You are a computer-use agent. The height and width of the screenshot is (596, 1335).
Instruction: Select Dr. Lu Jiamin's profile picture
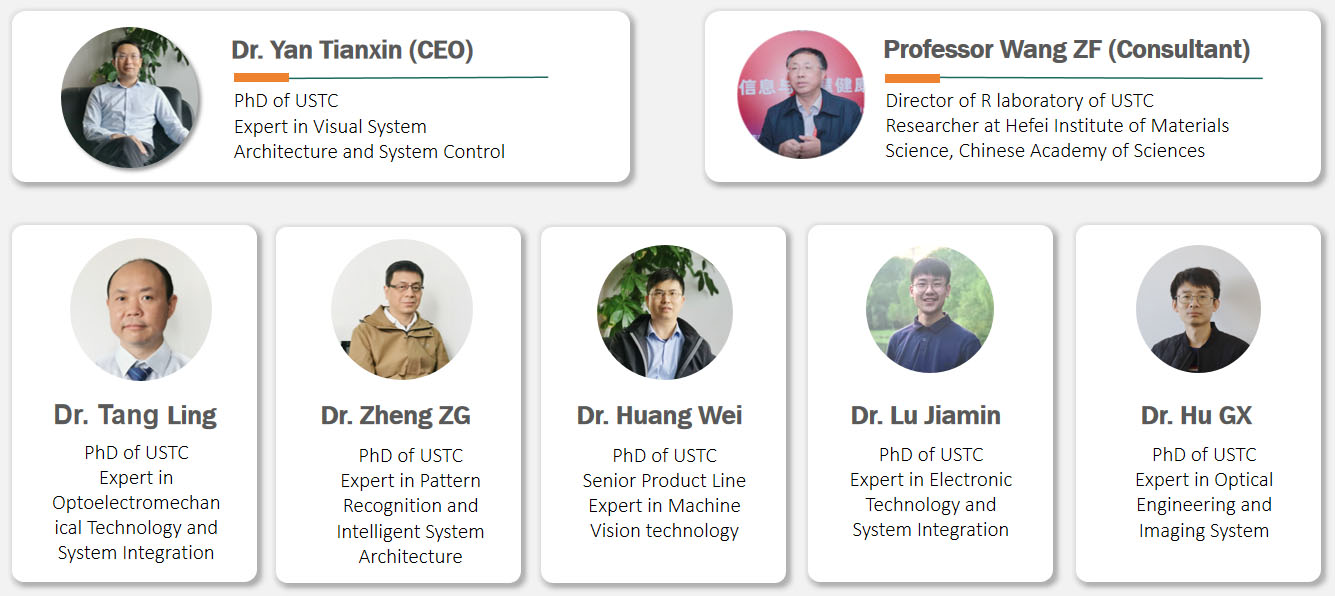pos(930,310)
